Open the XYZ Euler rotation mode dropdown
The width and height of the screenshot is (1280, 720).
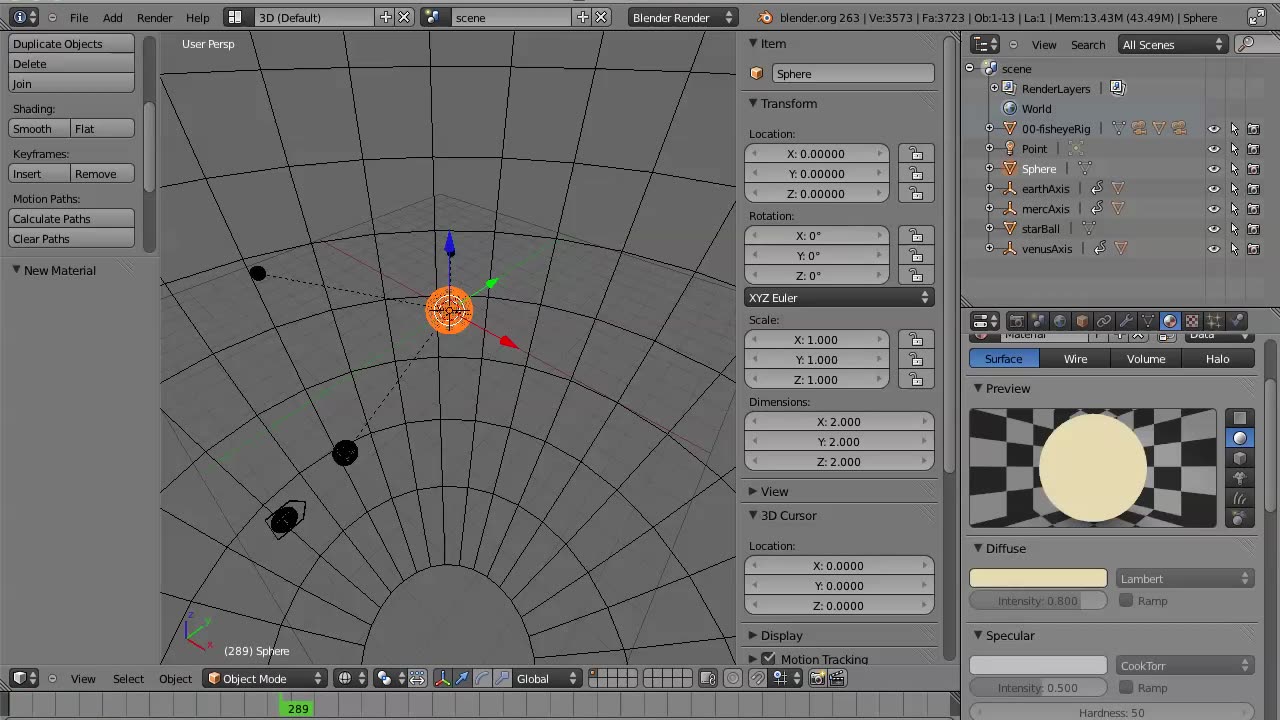[839, 297]
